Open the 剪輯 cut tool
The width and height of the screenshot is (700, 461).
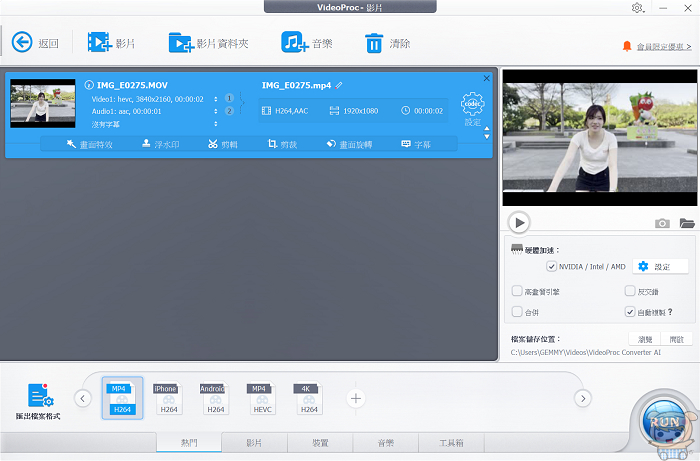tap(222, 144)
